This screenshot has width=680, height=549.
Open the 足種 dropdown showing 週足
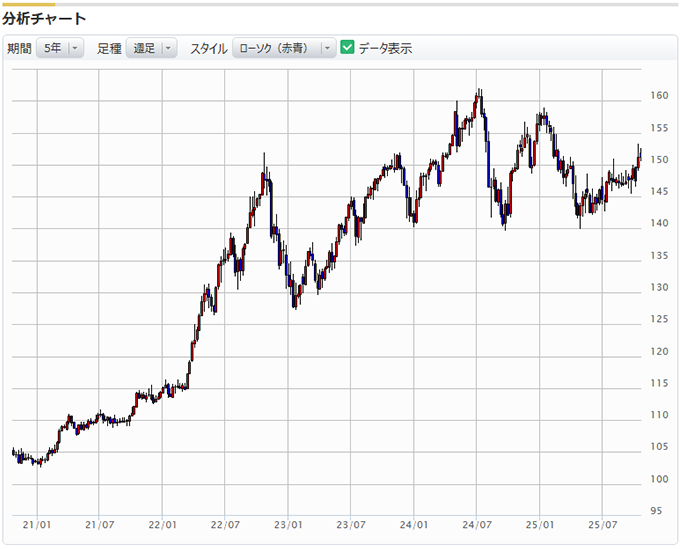point(151,48)
